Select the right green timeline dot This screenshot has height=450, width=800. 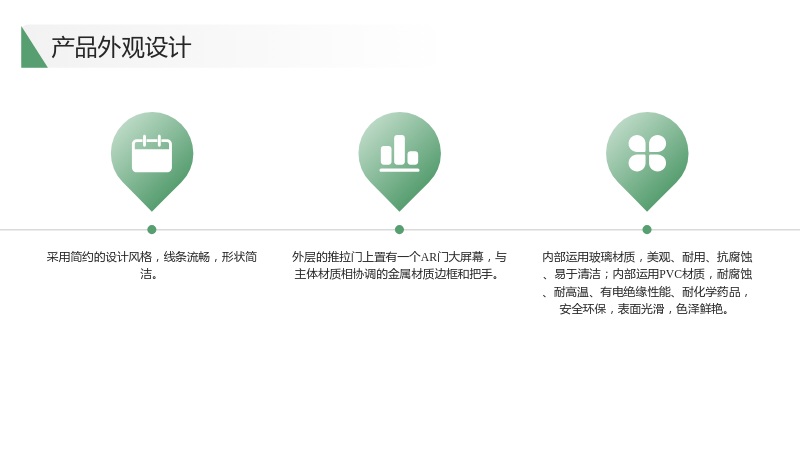tap(647, 230)
